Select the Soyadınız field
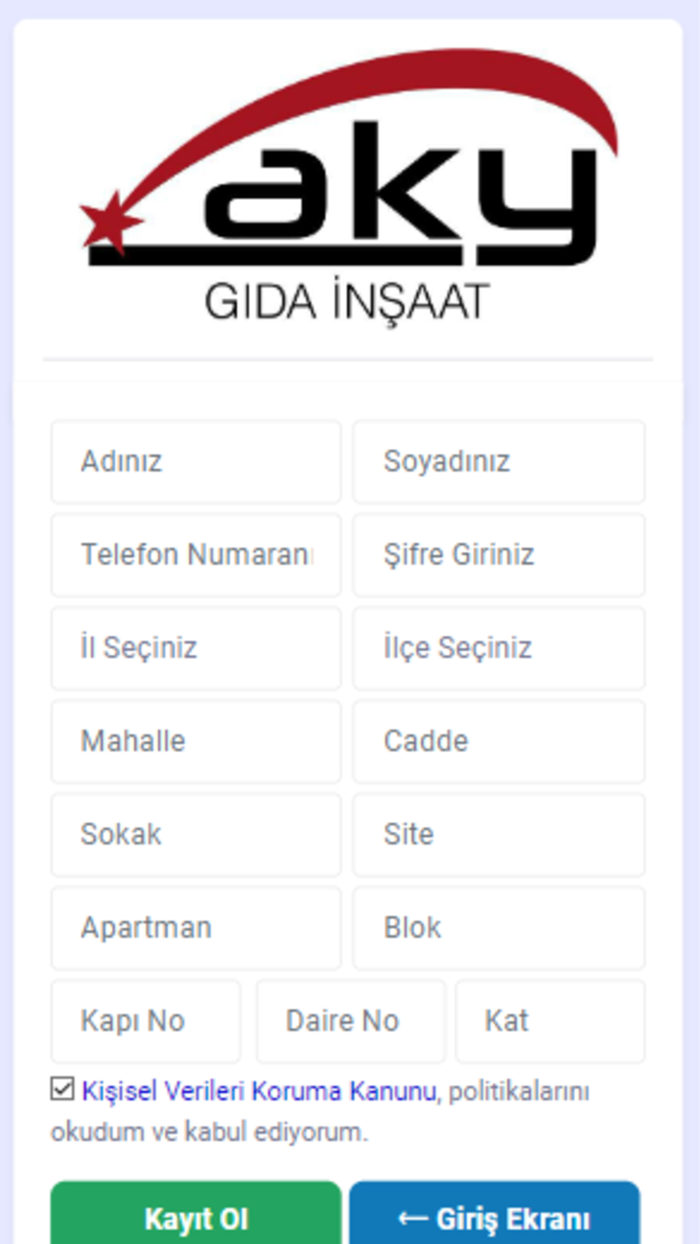Screen dimensions: 700x1244 497,462
